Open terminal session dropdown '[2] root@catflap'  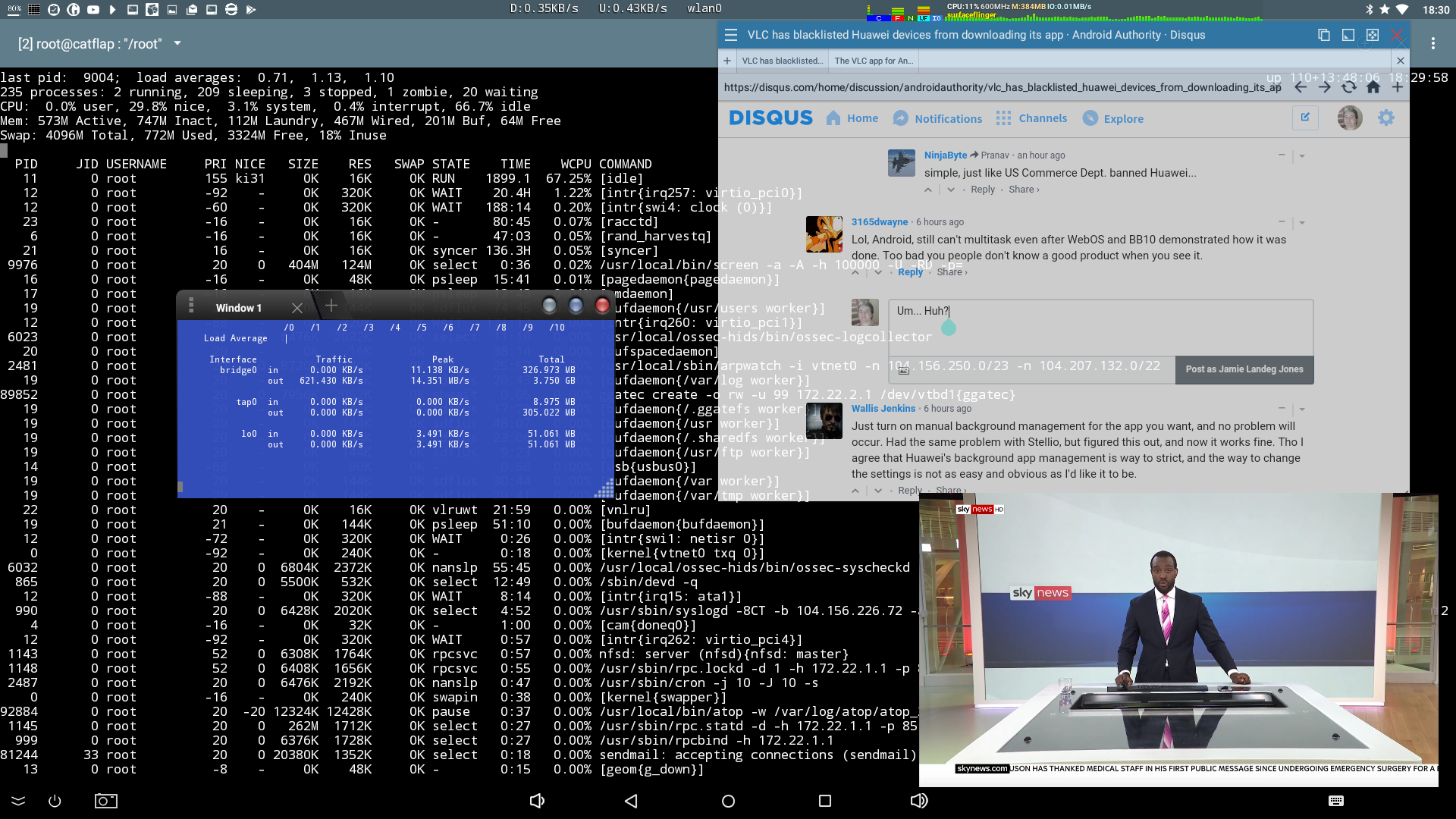click(x=100, y=43)
